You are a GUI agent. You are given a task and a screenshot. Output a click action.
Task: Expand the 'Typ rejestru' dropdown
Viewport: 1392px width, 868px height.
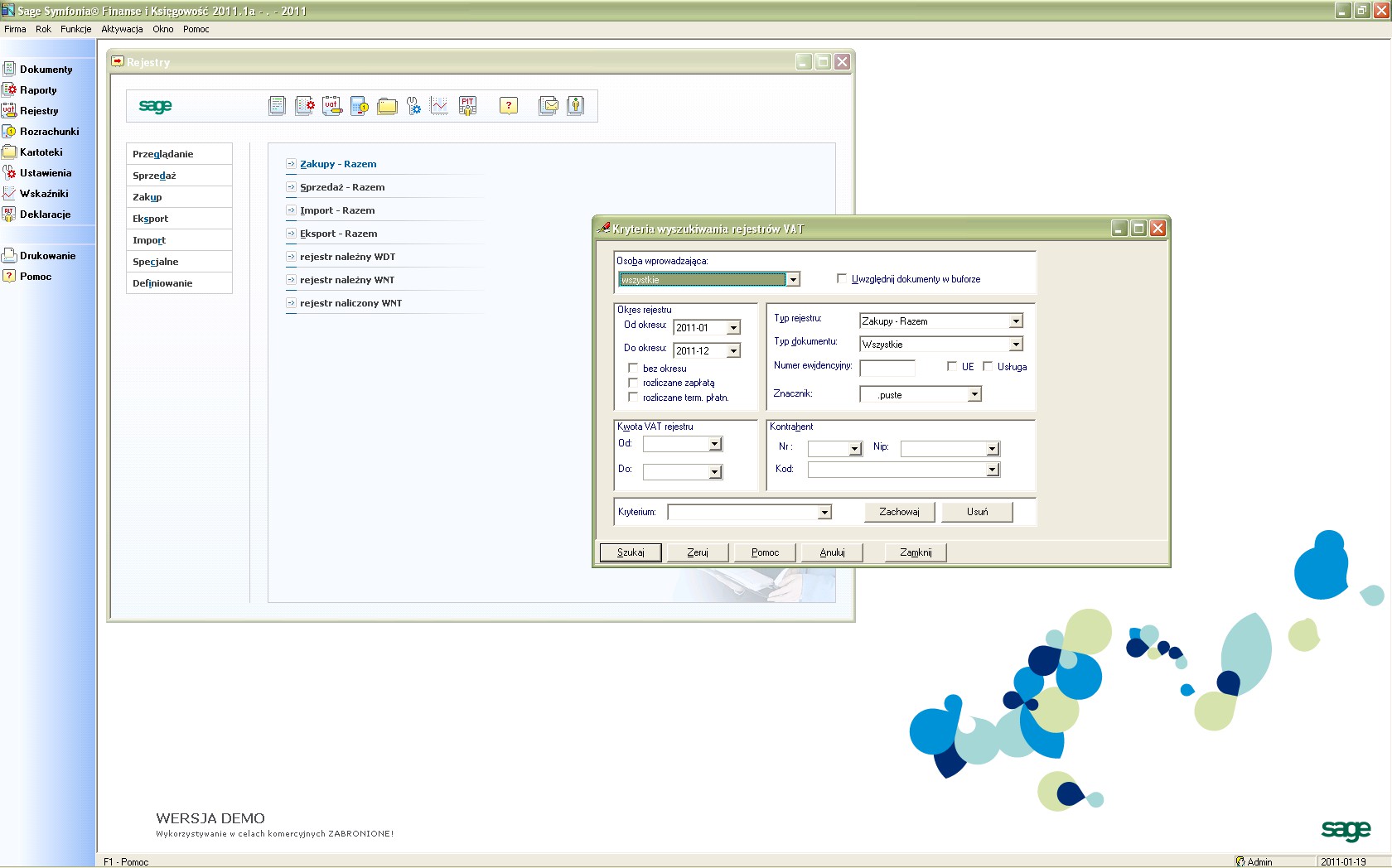[x=1016, y=321]
